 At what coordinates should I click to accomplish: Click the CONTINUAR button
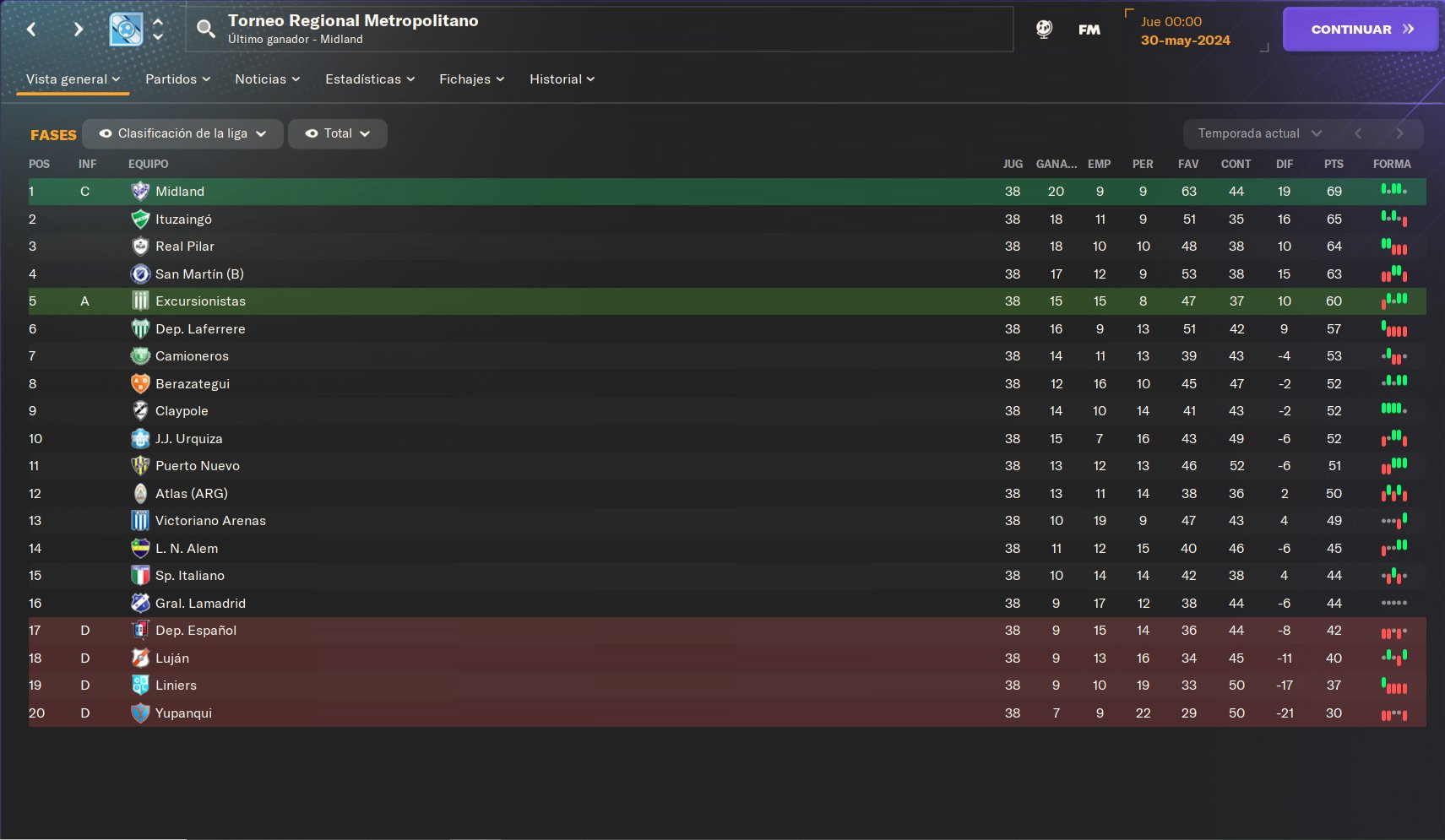click(1360, 30)
